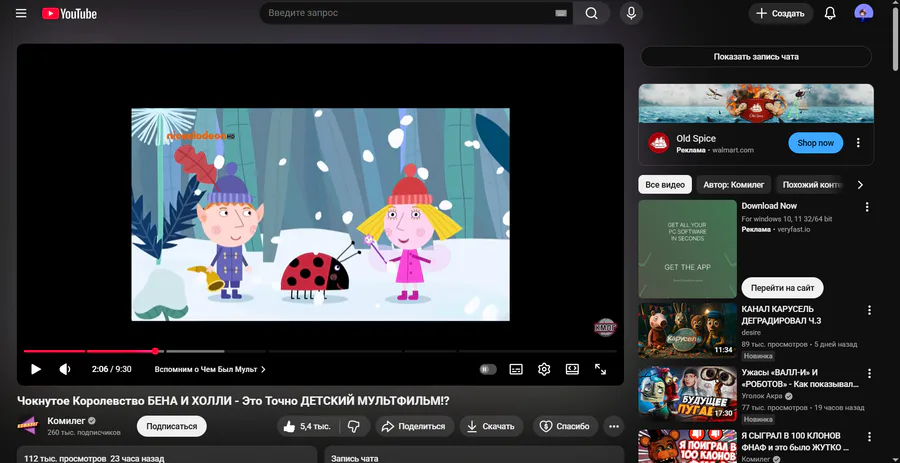
Task: Subscribe with the Подписаться button
Action: coord(172,426)
